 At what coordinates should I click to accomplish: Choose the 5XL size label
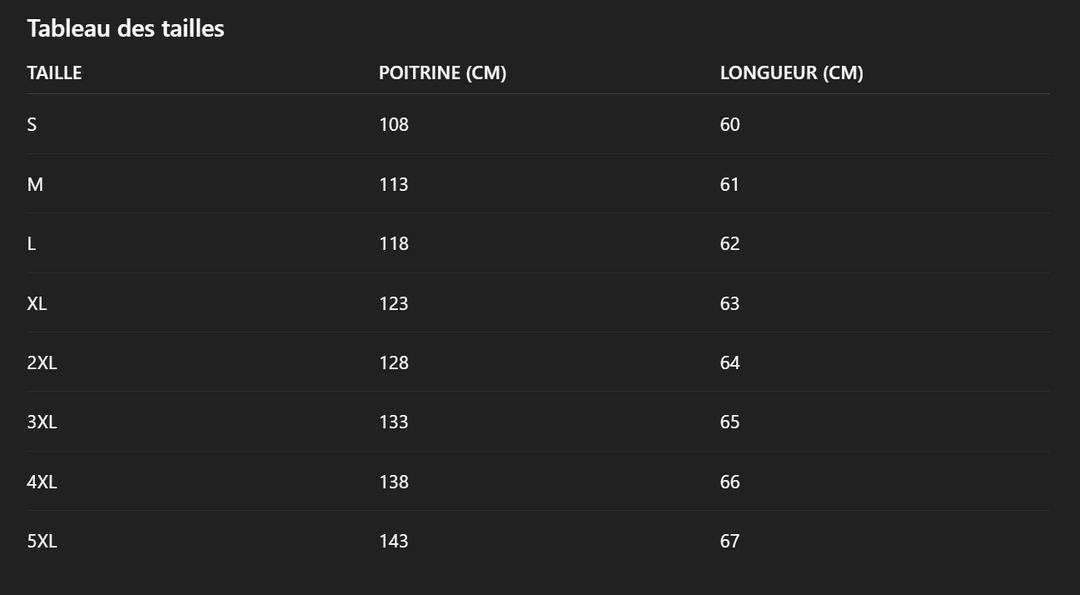42,541
